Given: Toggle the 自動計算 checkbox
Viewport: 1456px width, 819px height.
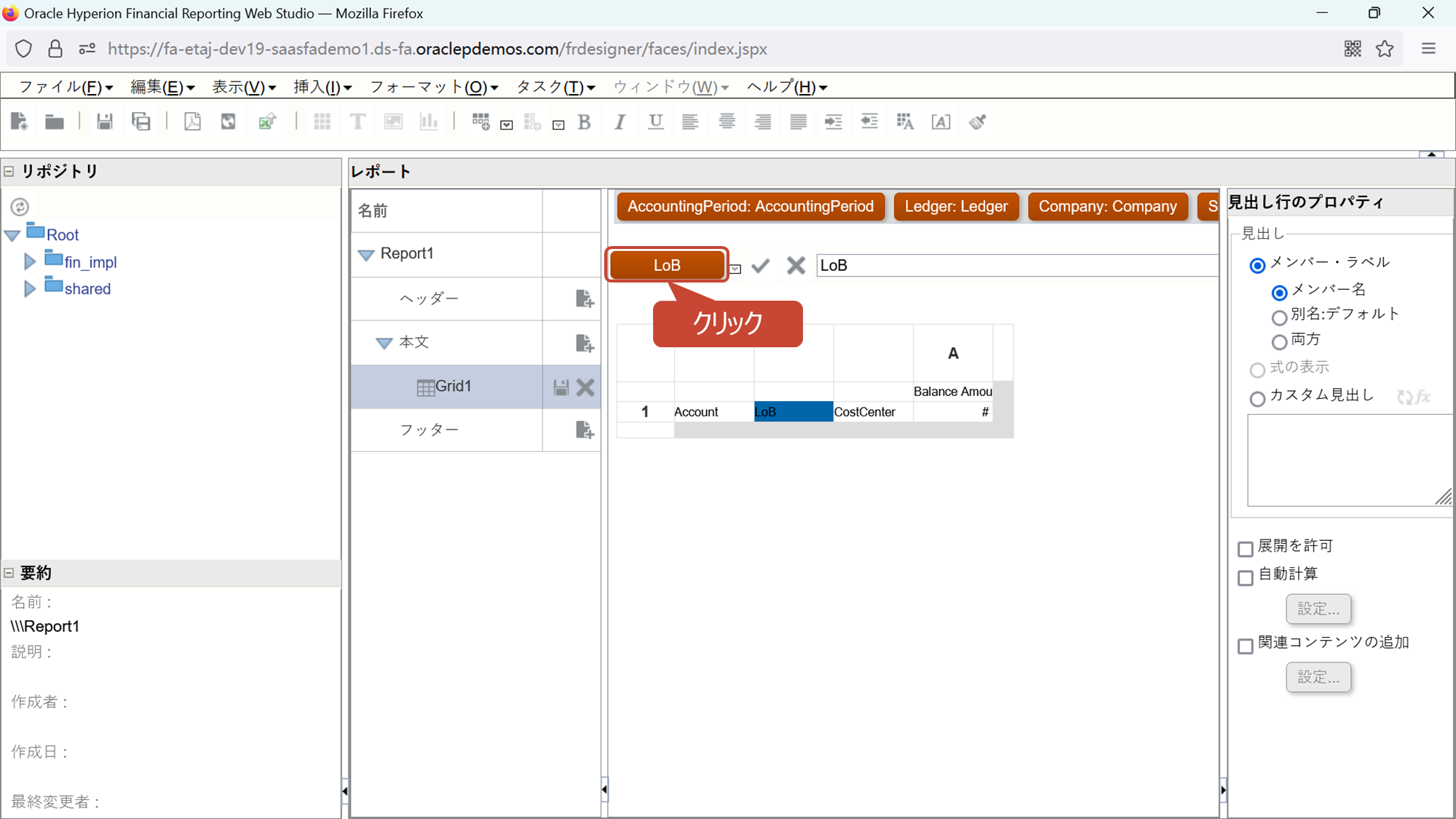Looking at the screenshot, I should click(1246, 577).
